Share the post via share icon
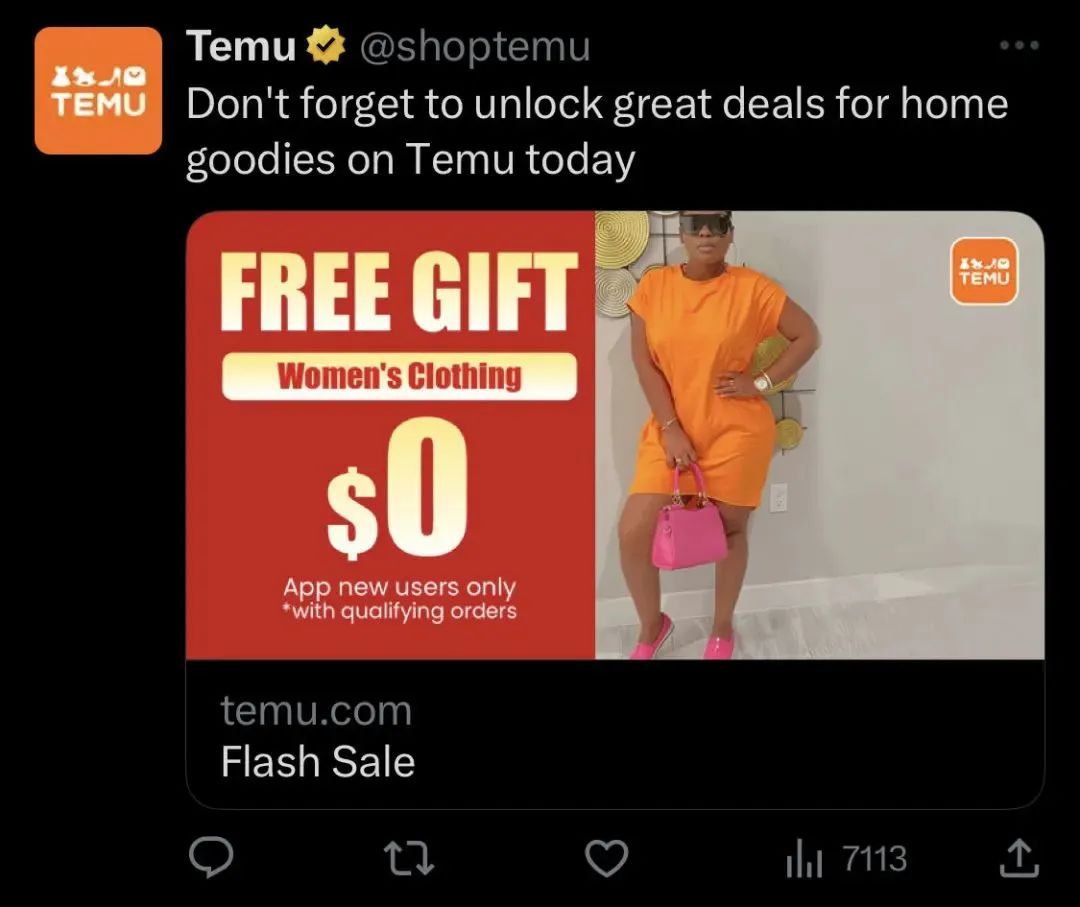 (x=1019, y=858)
